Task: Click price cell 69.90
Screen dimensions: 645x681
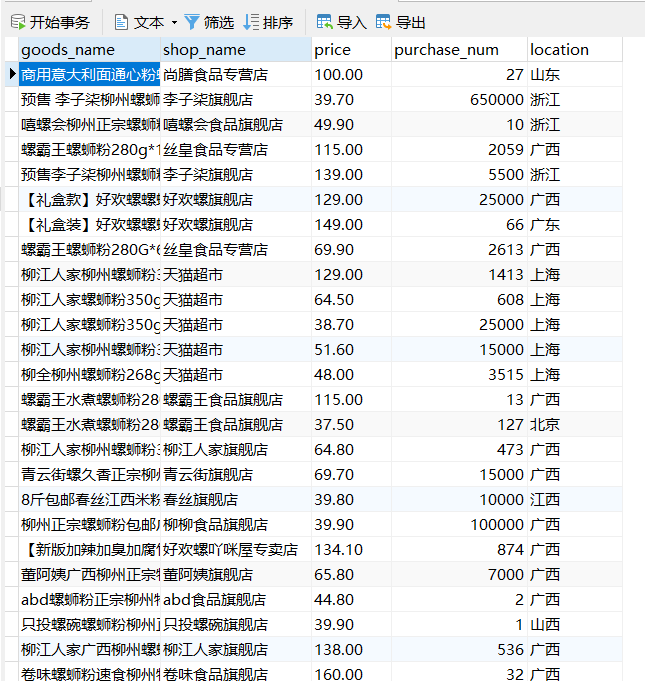Action: (351, 249)
